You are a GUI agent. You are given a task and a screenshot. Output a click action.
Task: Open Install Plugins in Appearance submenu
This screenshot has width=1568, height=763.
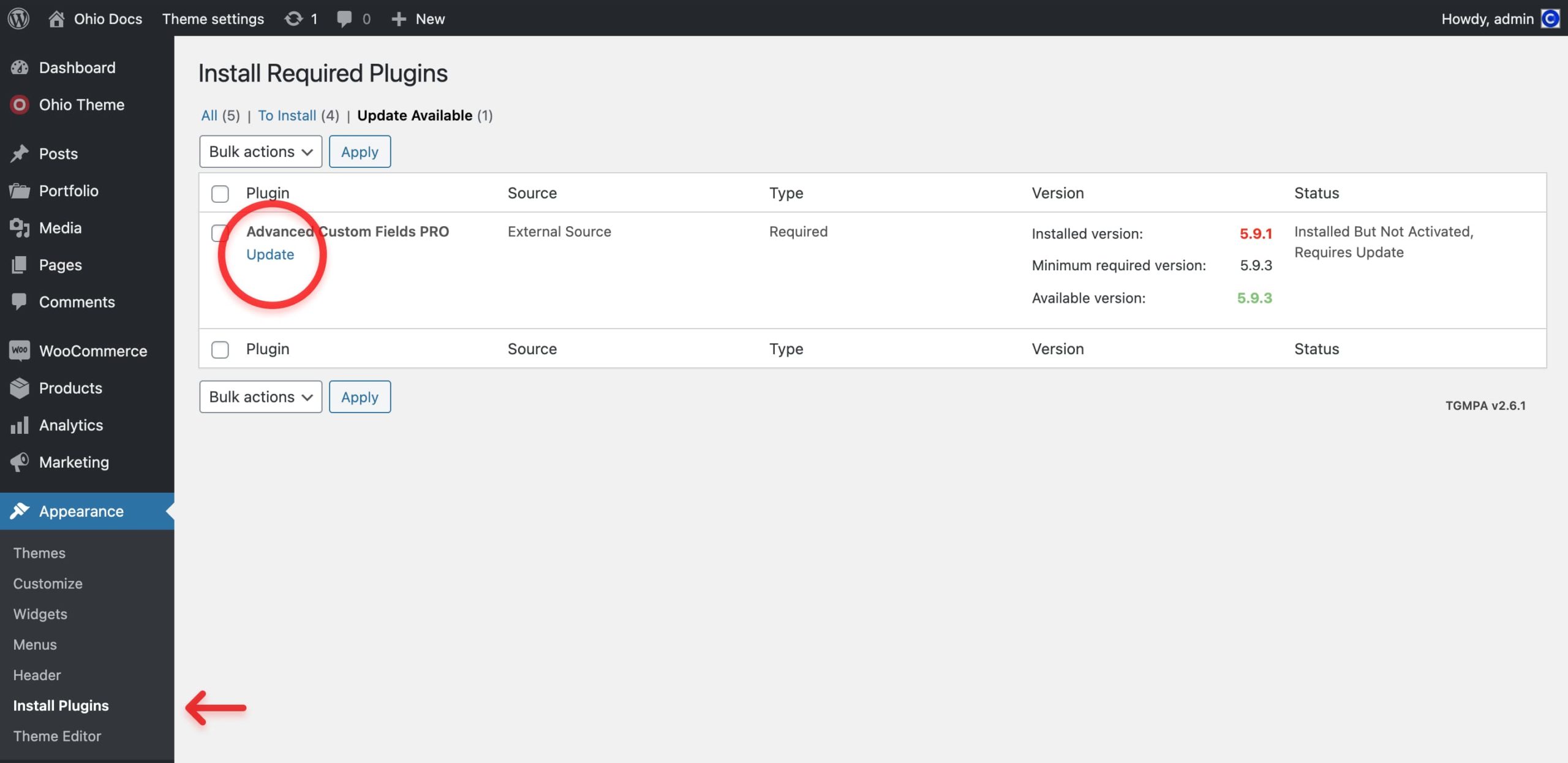coord(61,705)
